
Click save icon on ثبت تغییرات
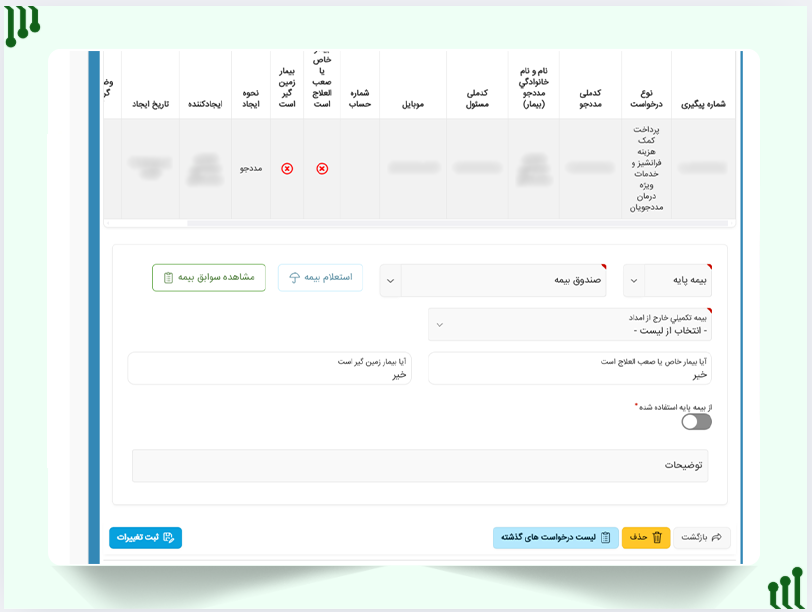pyautogui.click(x=169, y=537)
